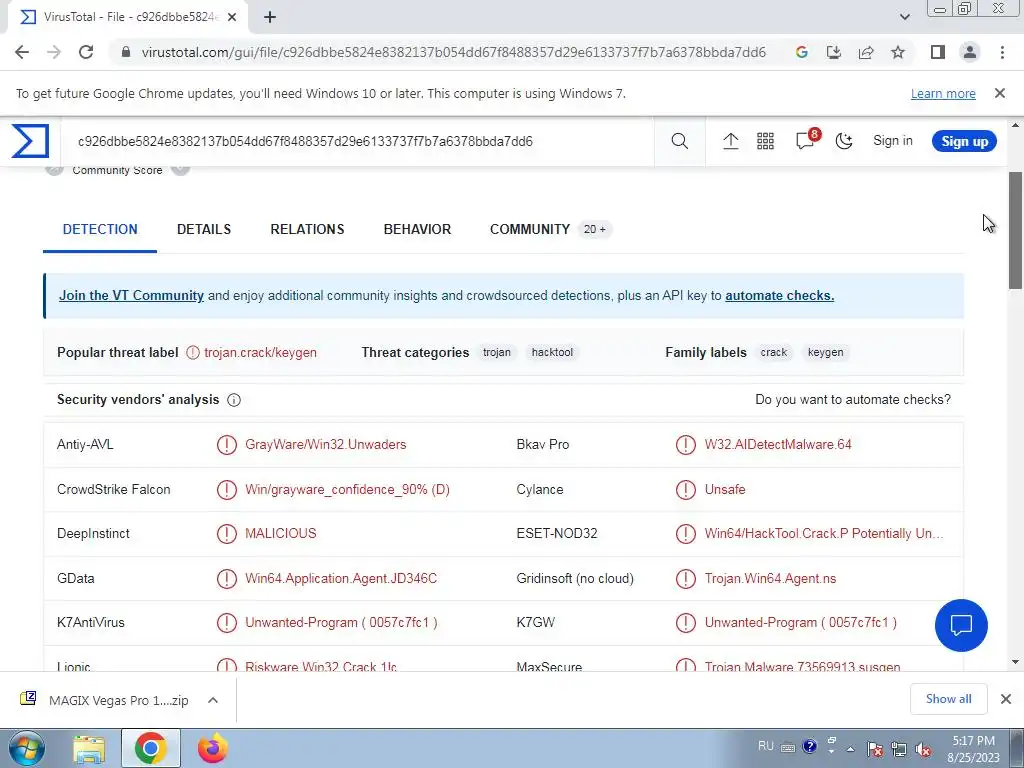This screenshot has height=768, width=1024.
Task: Click the browser back arrow
Action: tap(22, 52)
